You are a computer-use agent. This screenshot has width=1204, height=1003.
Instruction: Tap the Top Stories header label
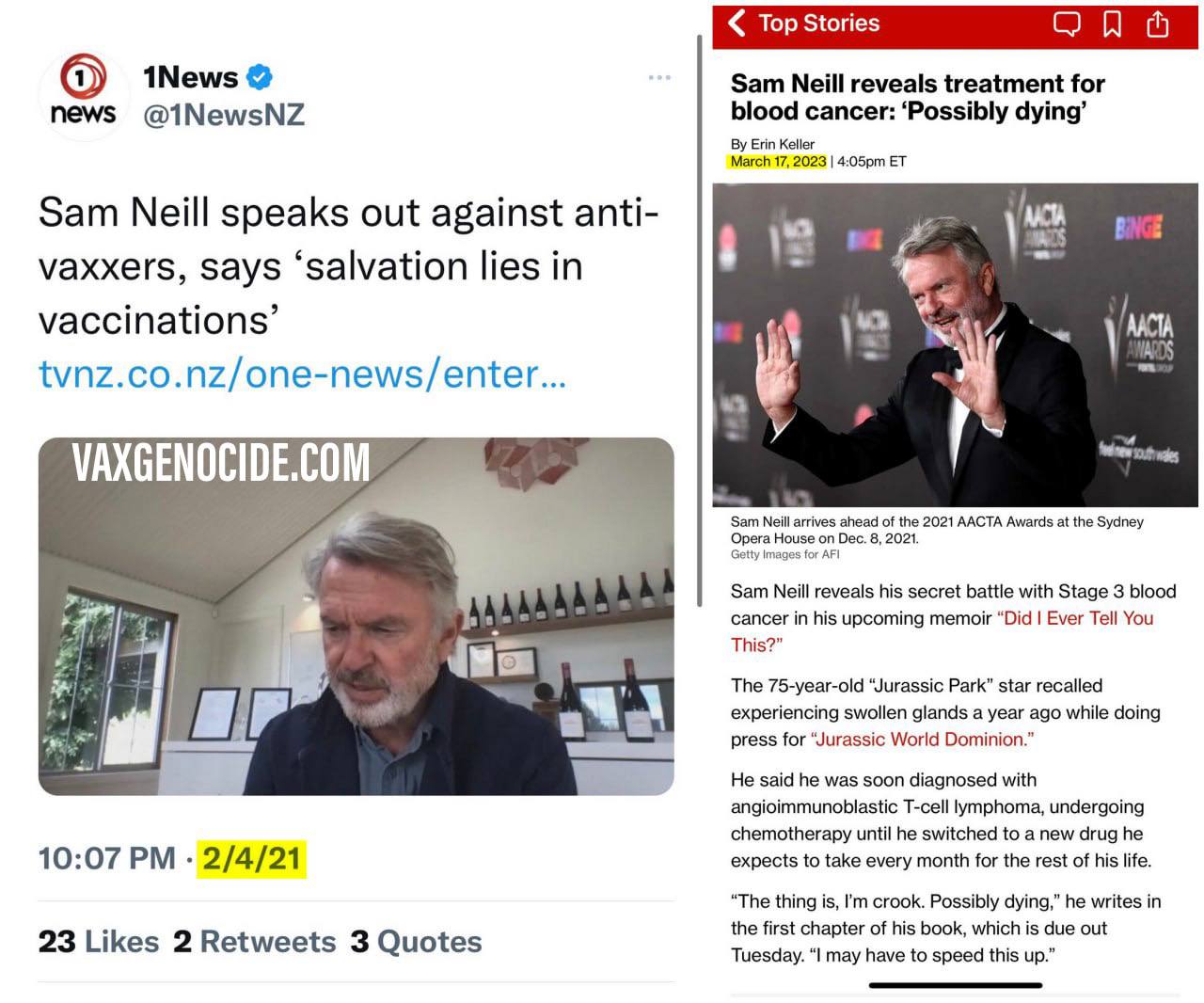(818, 24)
